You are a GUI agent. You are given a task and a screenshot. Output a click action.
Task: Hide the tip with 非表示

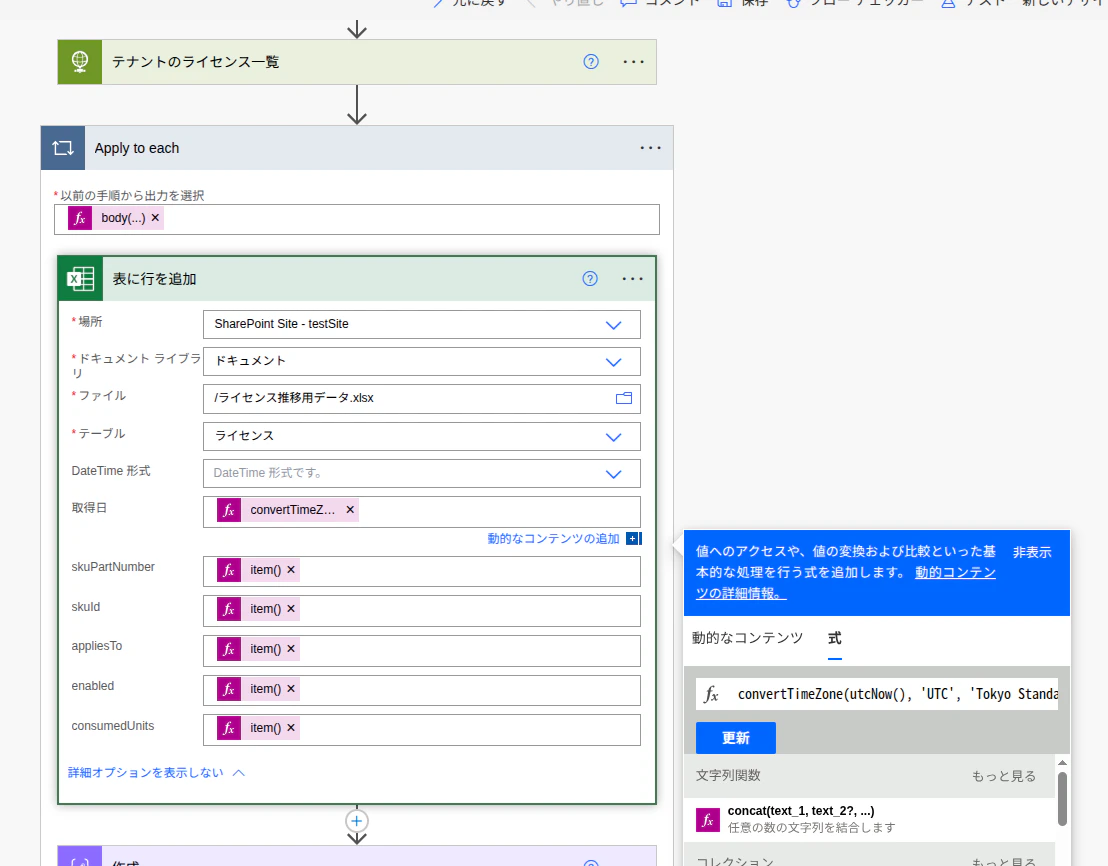1032,552
